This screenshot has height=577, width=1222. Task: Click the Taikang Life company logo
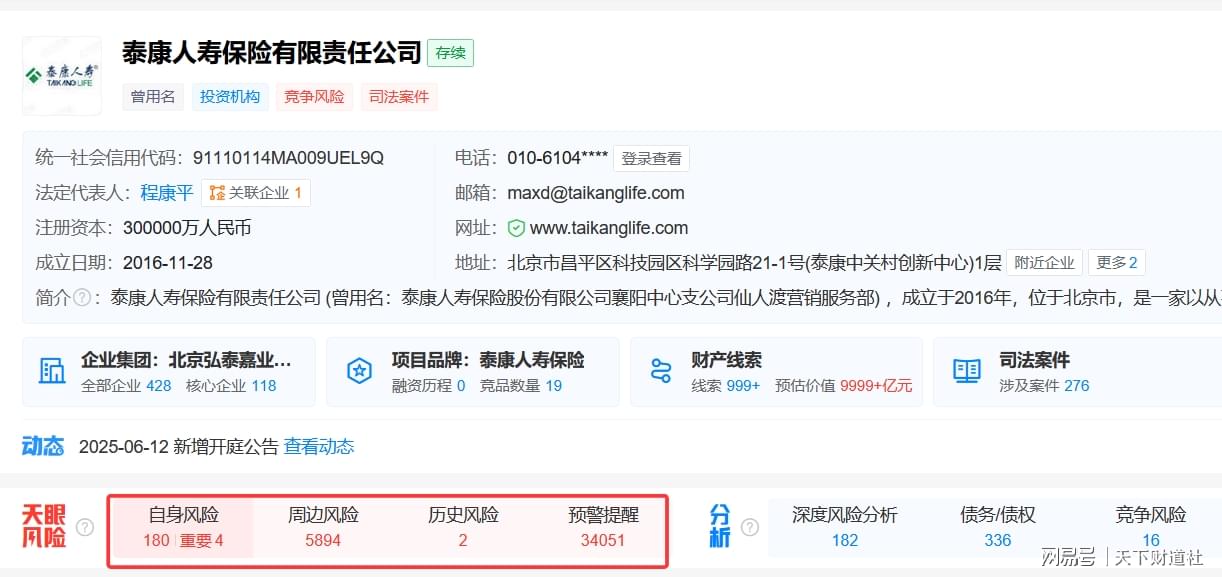61,76
